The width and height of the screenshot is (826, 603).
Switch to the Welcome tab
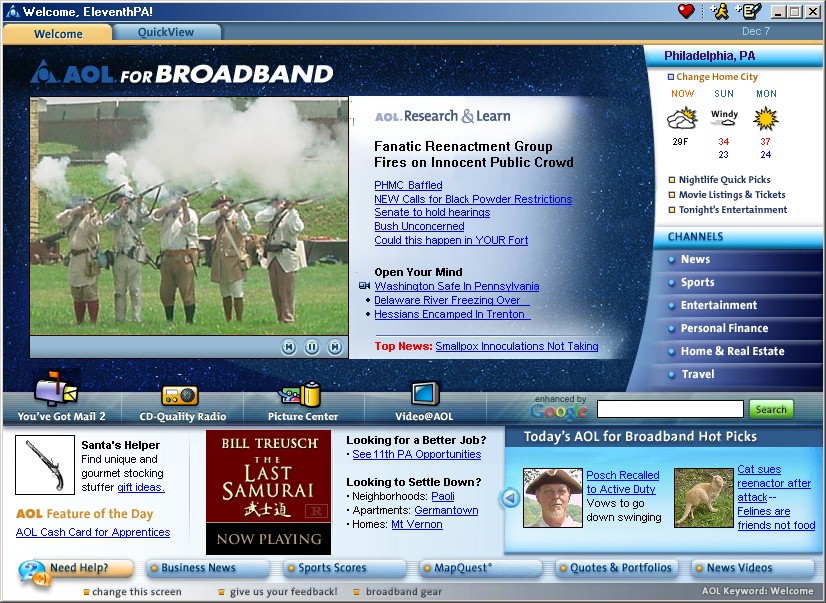click(58, 34)
